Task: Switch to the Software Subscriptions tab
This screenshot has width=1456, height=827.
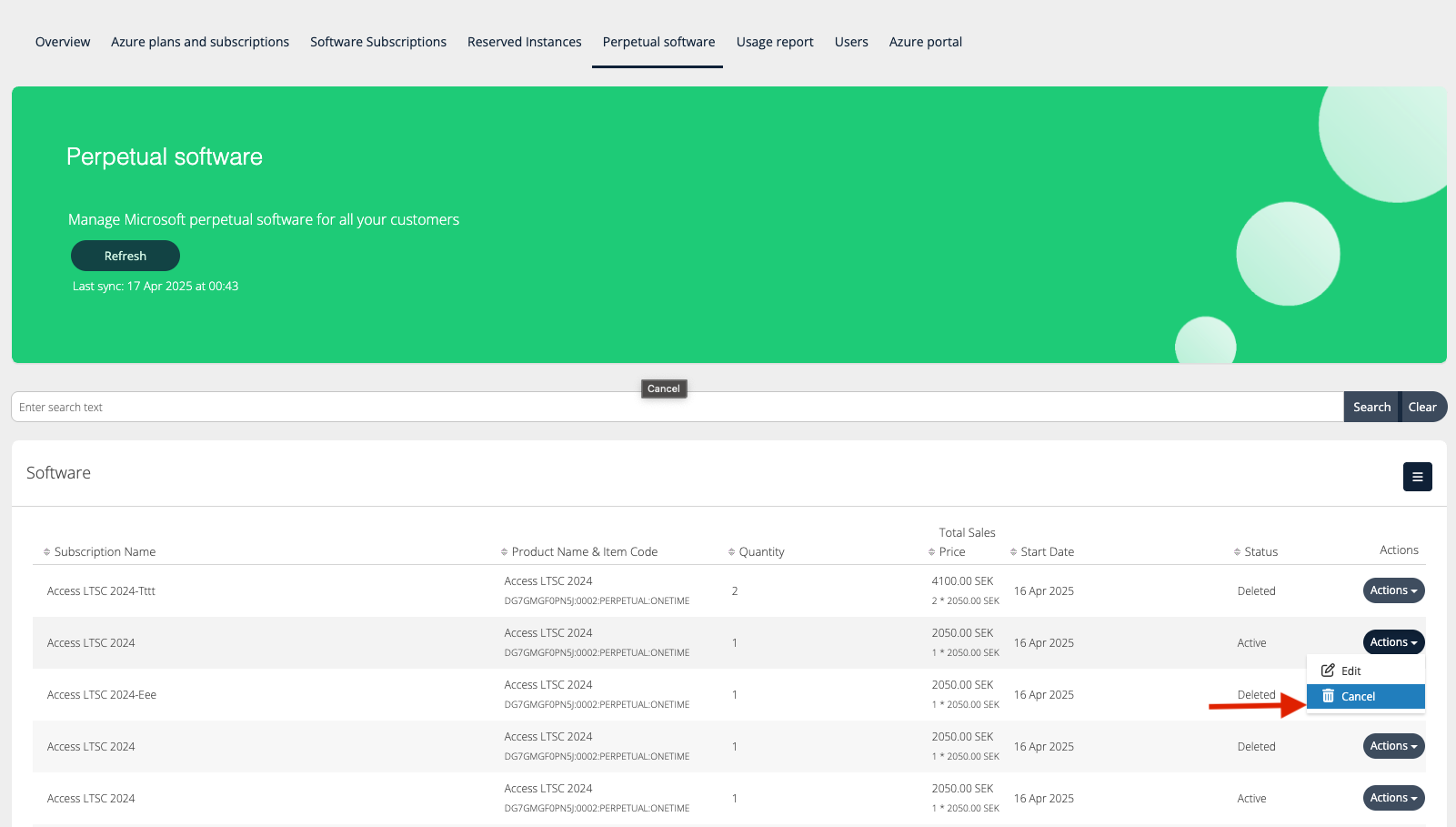Action: (x=378, y=42)
